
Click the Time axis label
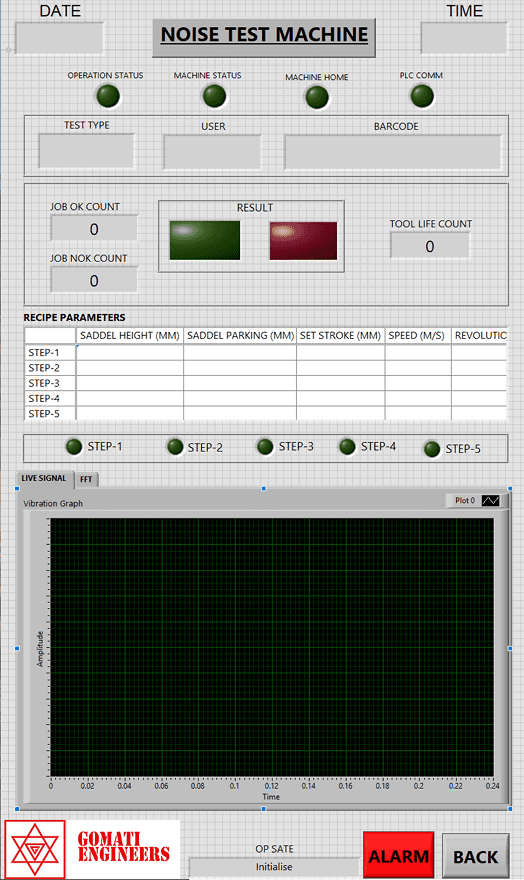pos(271,796)
